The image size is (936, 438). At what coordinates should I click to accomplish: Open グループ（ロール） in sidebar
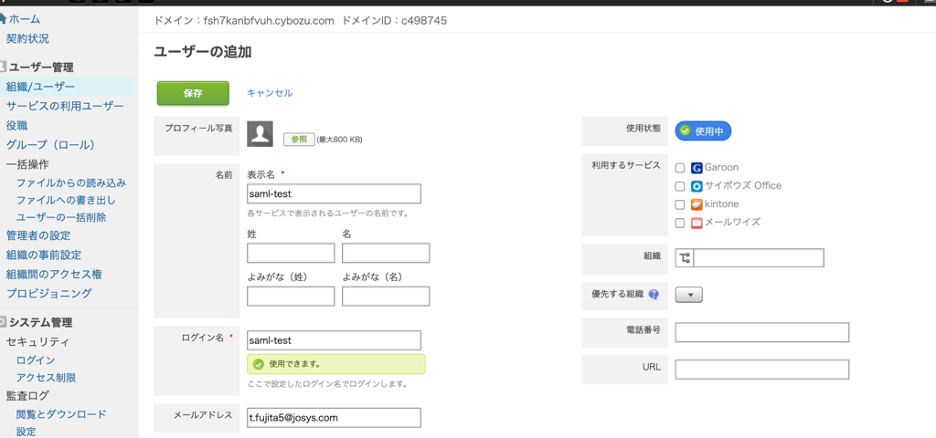point(50,145)
